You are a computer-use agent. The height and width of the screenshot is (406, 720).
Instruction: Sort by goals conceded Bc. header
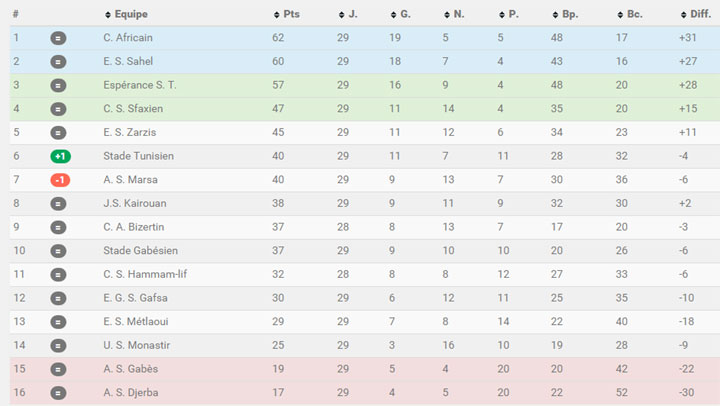630,14
